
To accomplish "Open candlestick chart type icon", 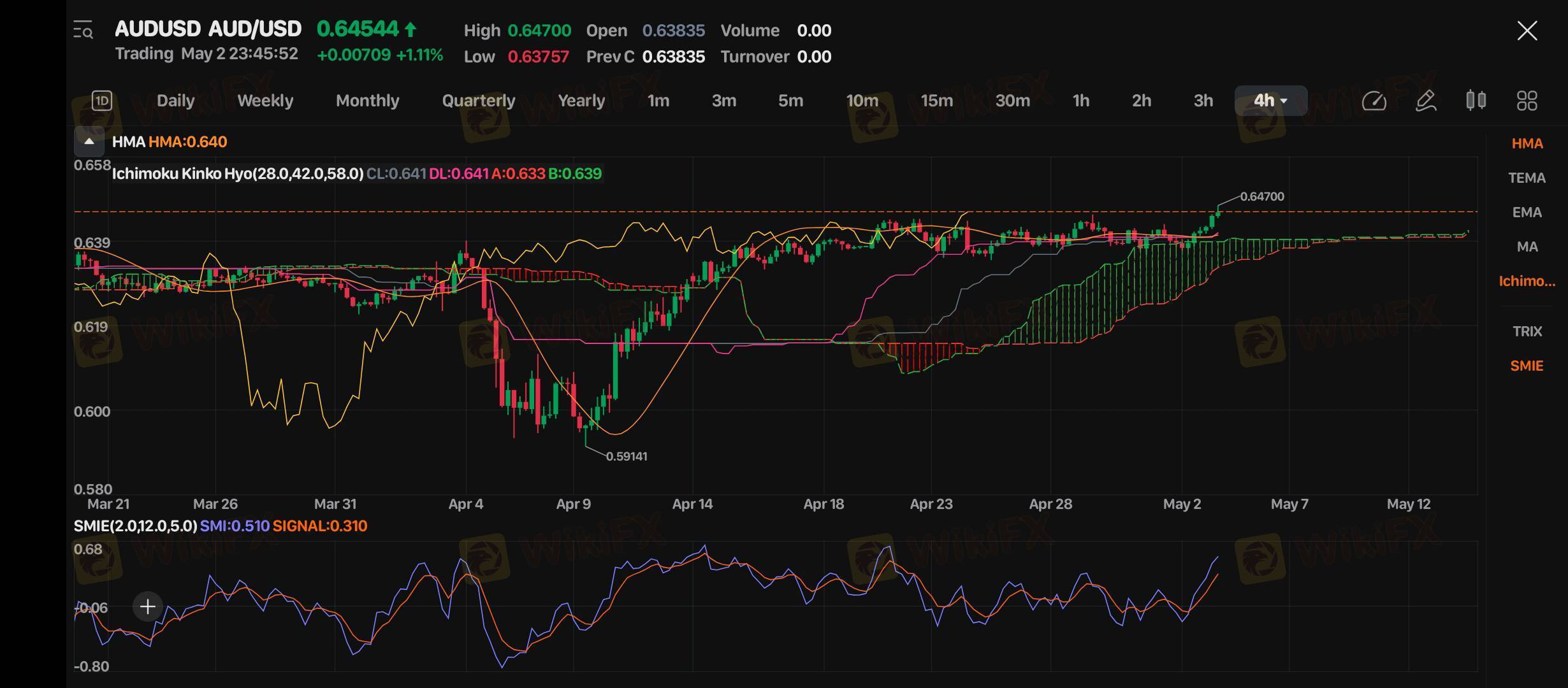I will click(1476, 101).
